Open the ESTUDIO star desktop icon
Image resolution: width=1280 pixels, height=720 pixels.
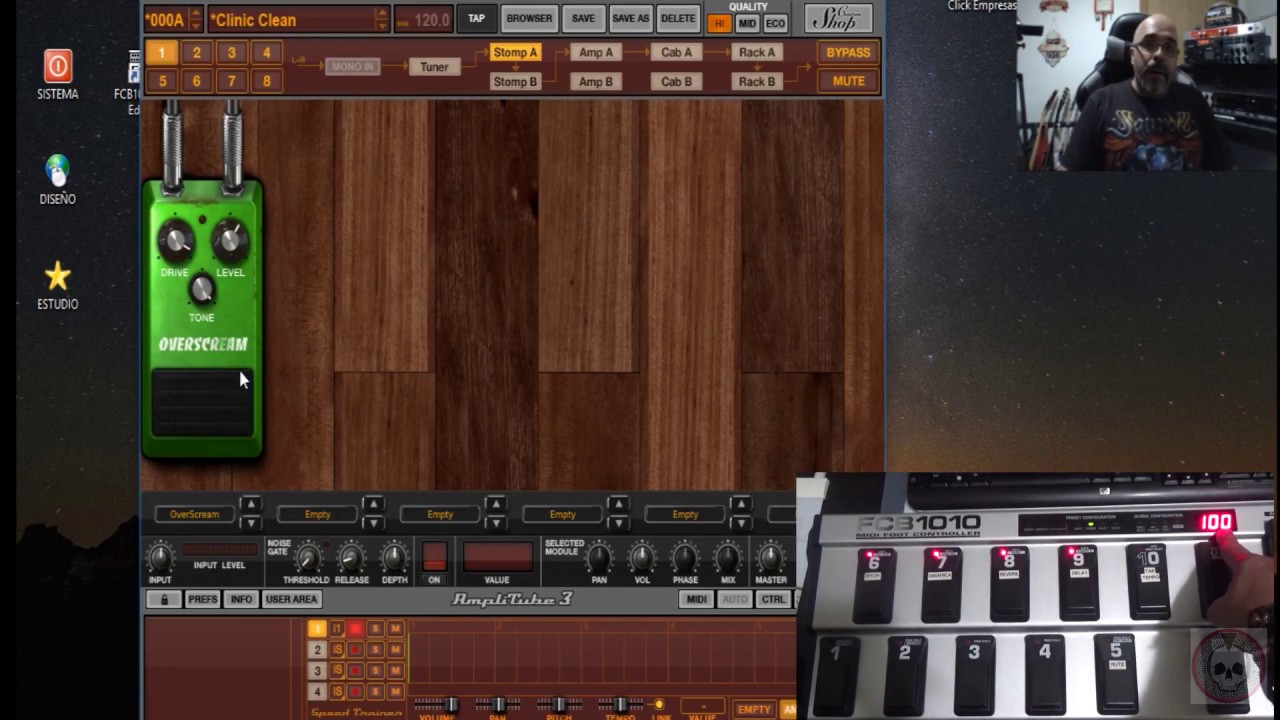click(x=57, y=285)
